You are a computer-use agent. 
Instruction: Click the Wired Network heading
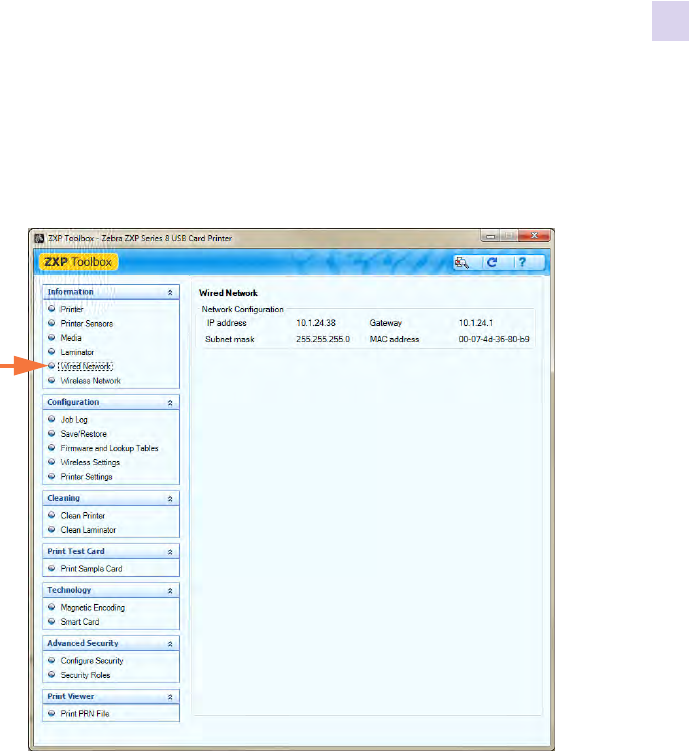228,293
